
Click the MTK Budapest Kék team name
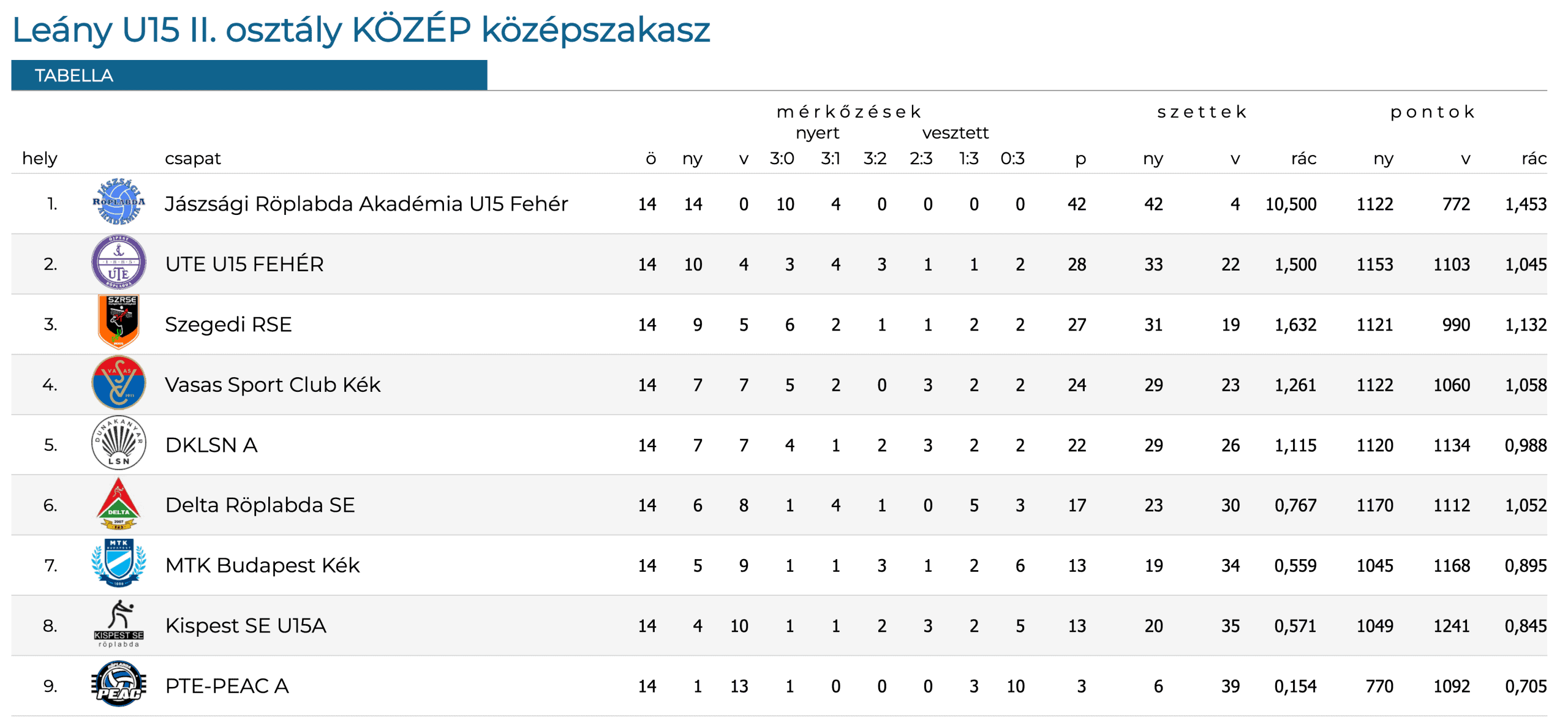point(262,565)
